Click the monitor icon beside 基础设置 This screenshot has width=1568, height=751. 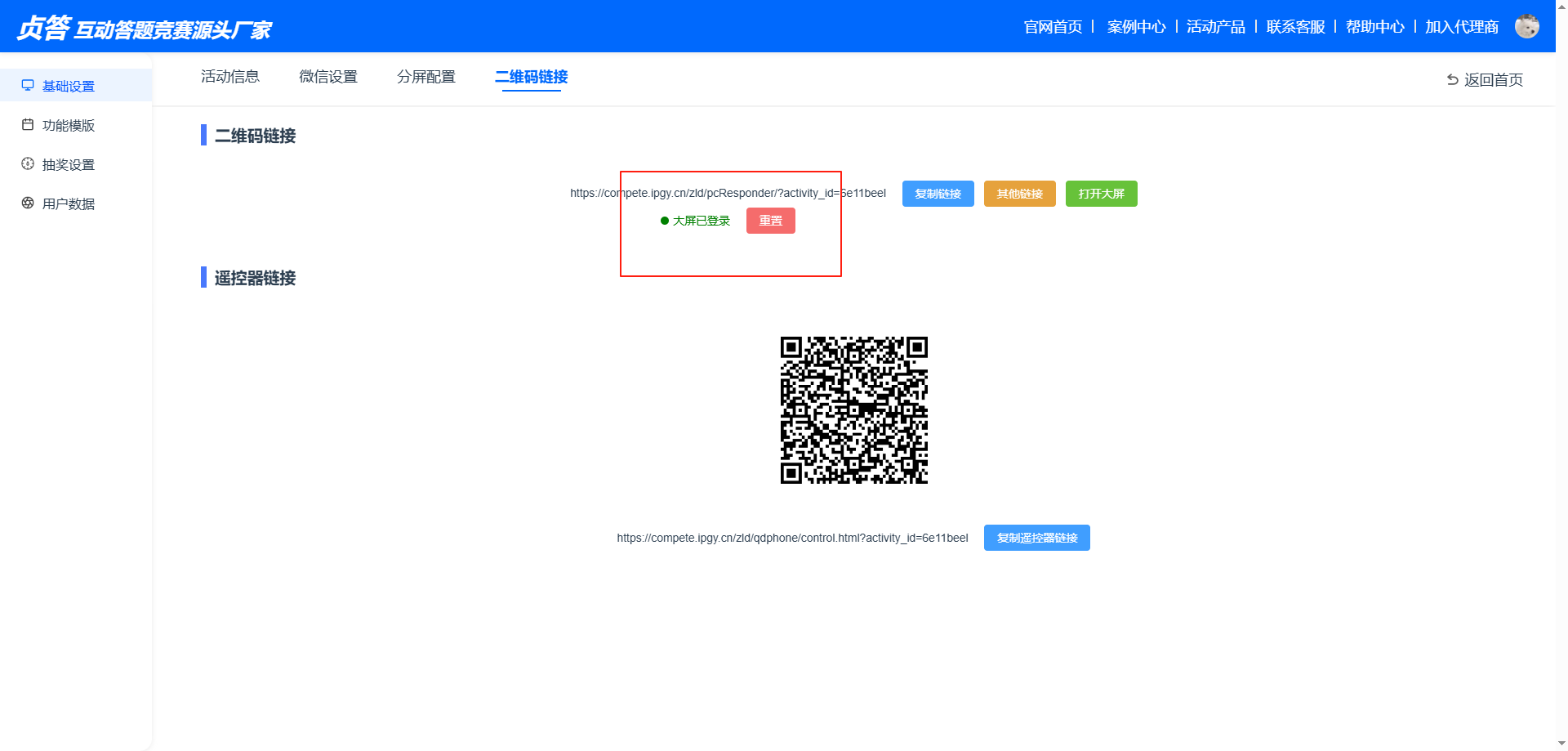pos(28,86)
